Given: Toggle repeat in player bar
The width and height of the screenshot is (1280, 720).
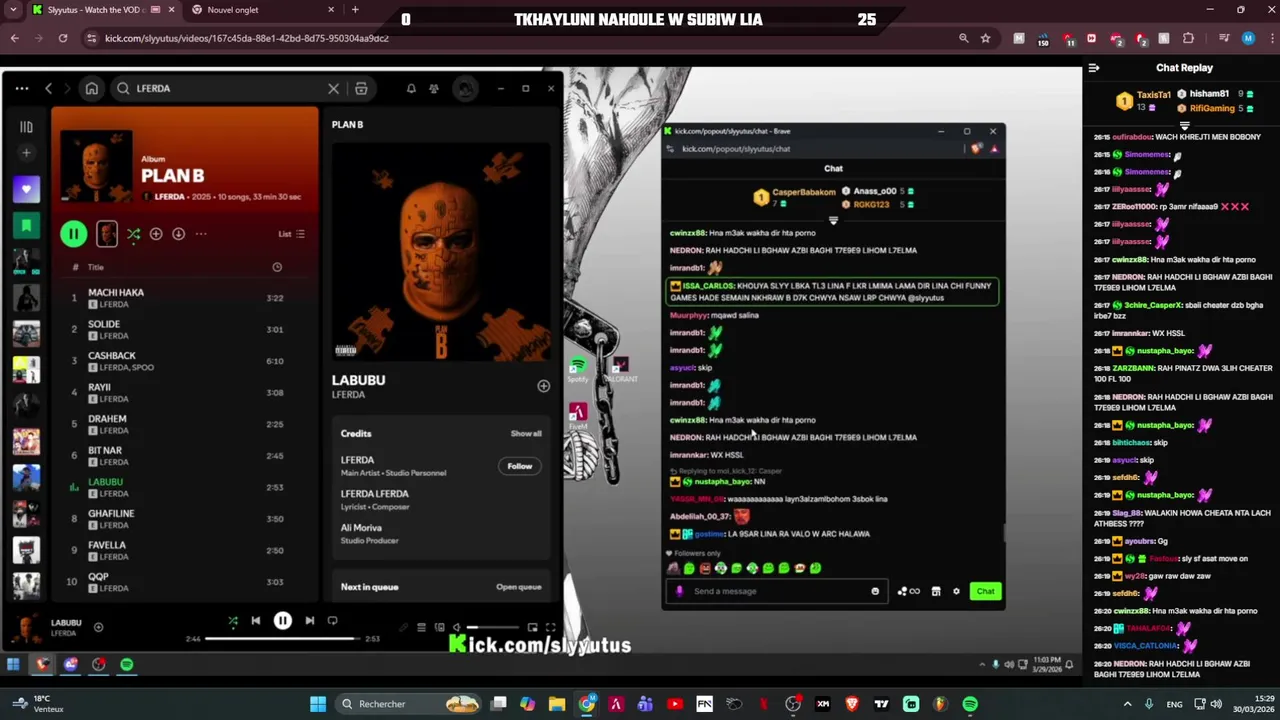Looking at the screenshot, I should 333,621.
